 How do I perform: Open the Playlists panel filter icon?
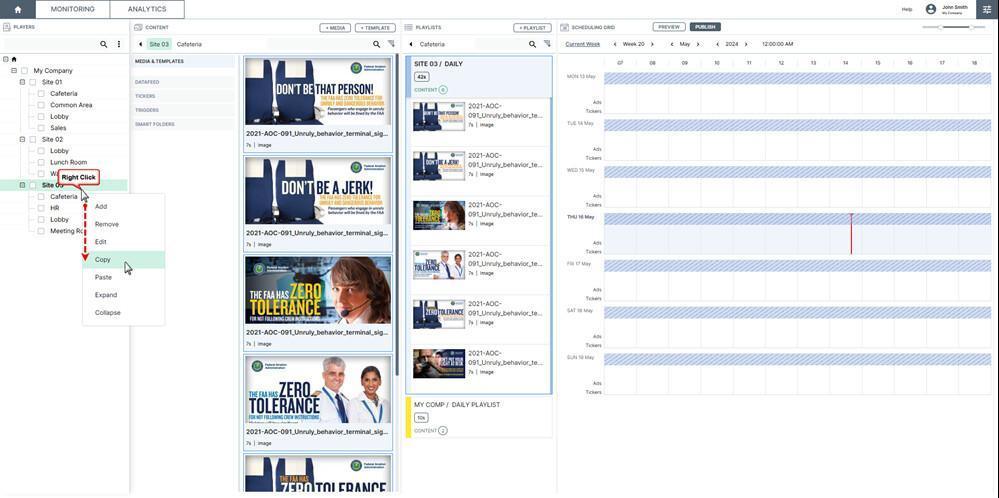(547, 44)
